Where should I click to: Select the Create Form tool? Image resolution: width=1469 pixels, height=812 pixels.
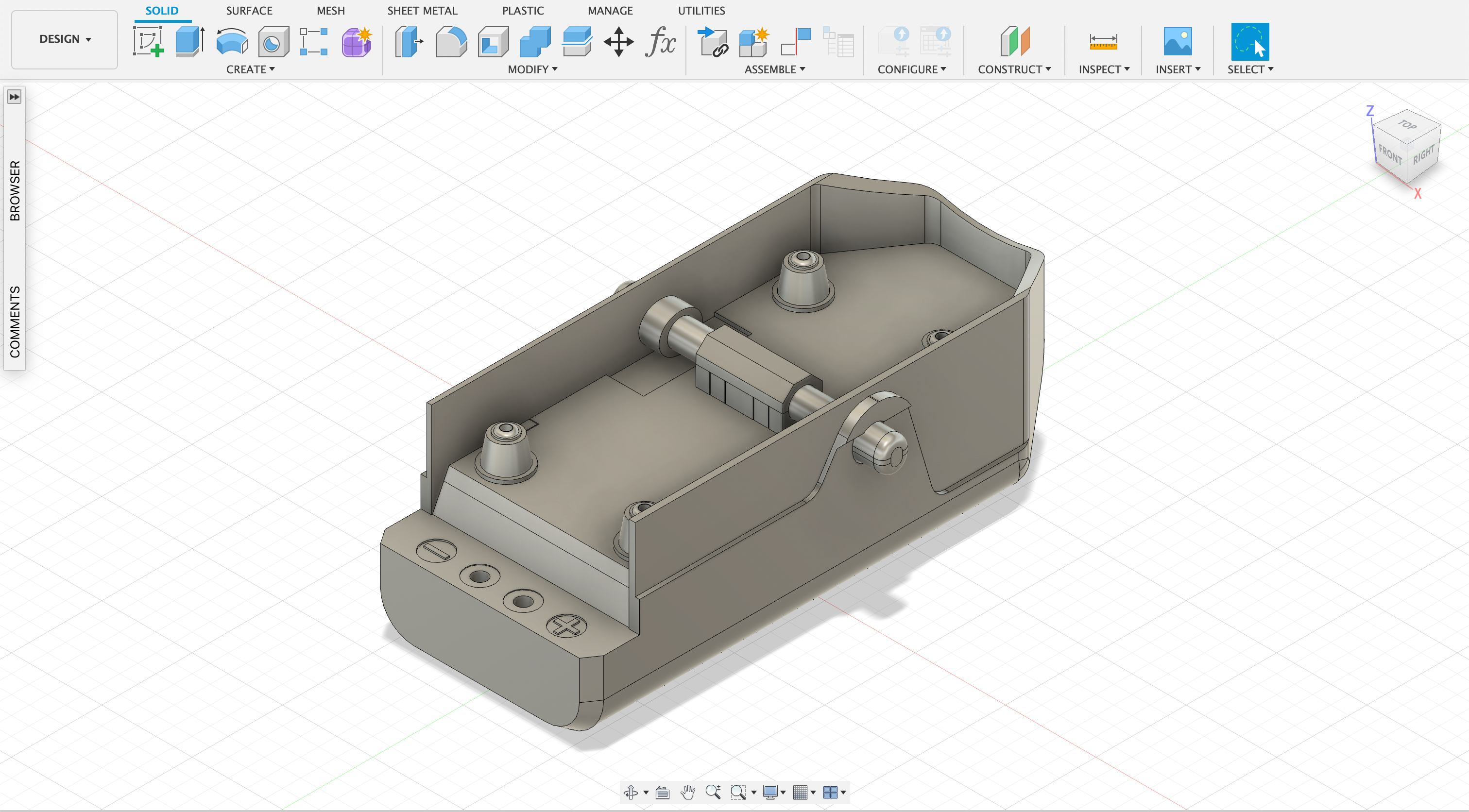(x=357, y=42)
